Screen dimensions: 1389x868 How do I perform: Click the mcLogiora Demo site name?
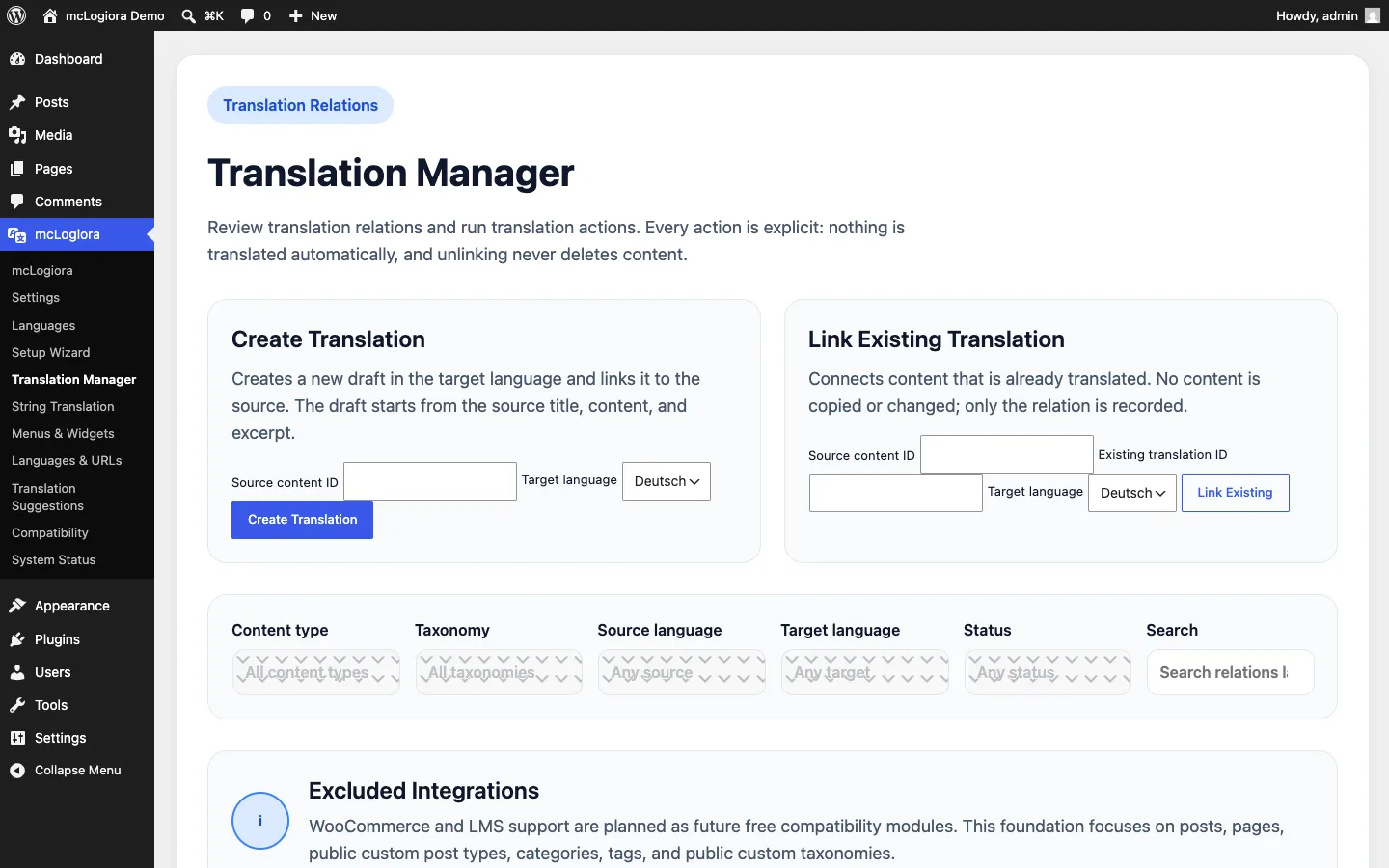[115, 15]
